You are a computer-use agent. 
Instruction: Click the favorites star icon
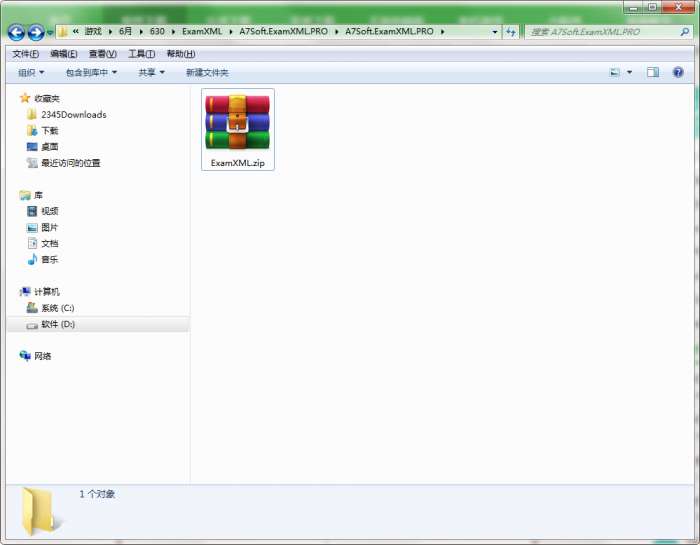pos(25,98)
